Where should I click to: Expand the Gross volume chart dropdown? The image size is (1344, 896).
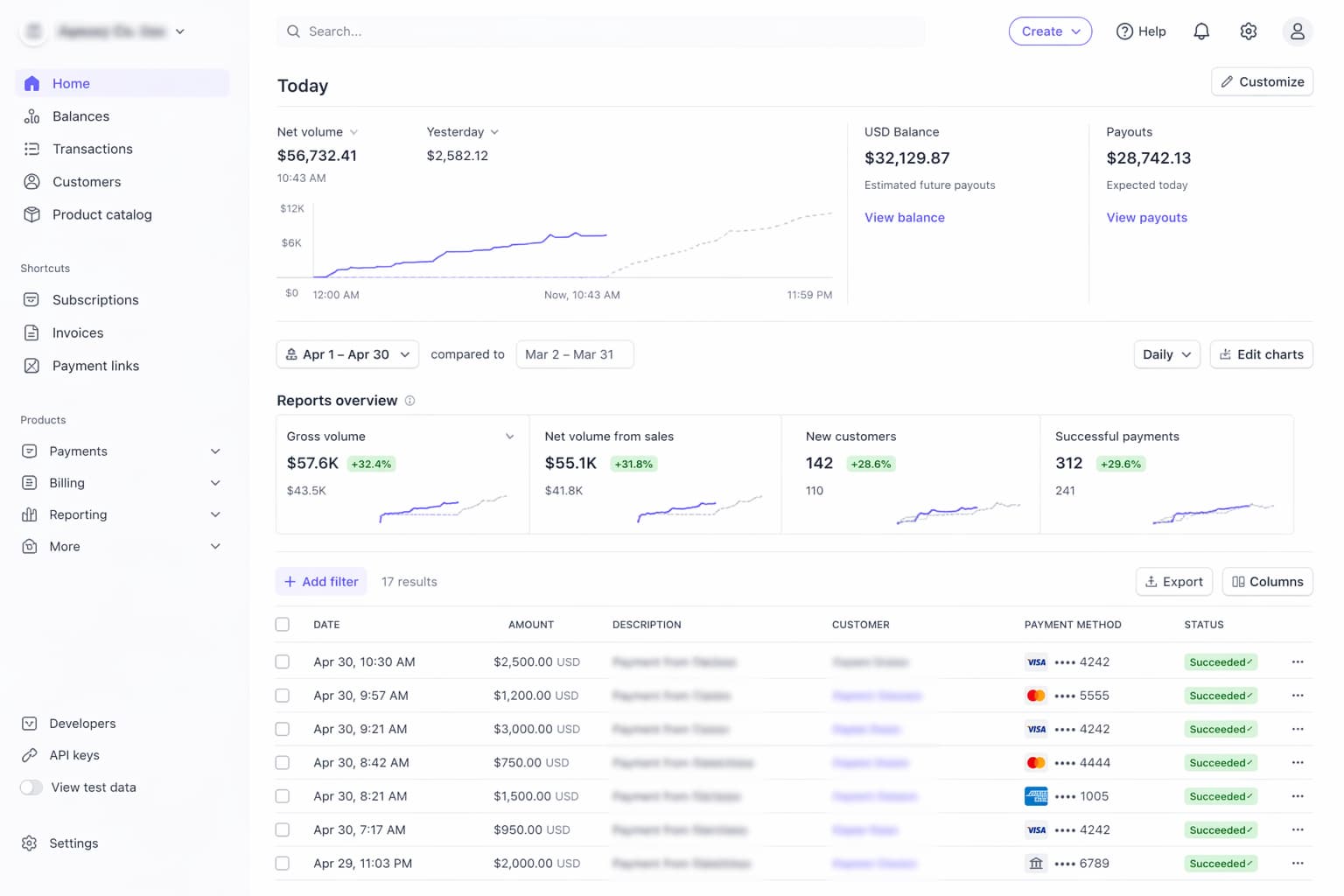pyautogui.click(x=510, y=437)
